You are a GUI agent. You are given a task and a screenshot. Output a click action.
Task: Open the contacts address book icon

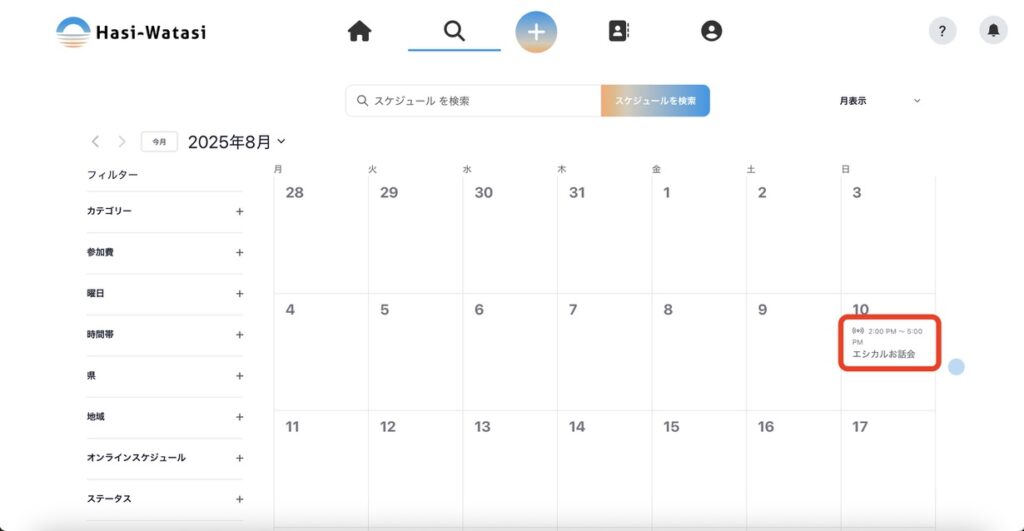(619, 32)
